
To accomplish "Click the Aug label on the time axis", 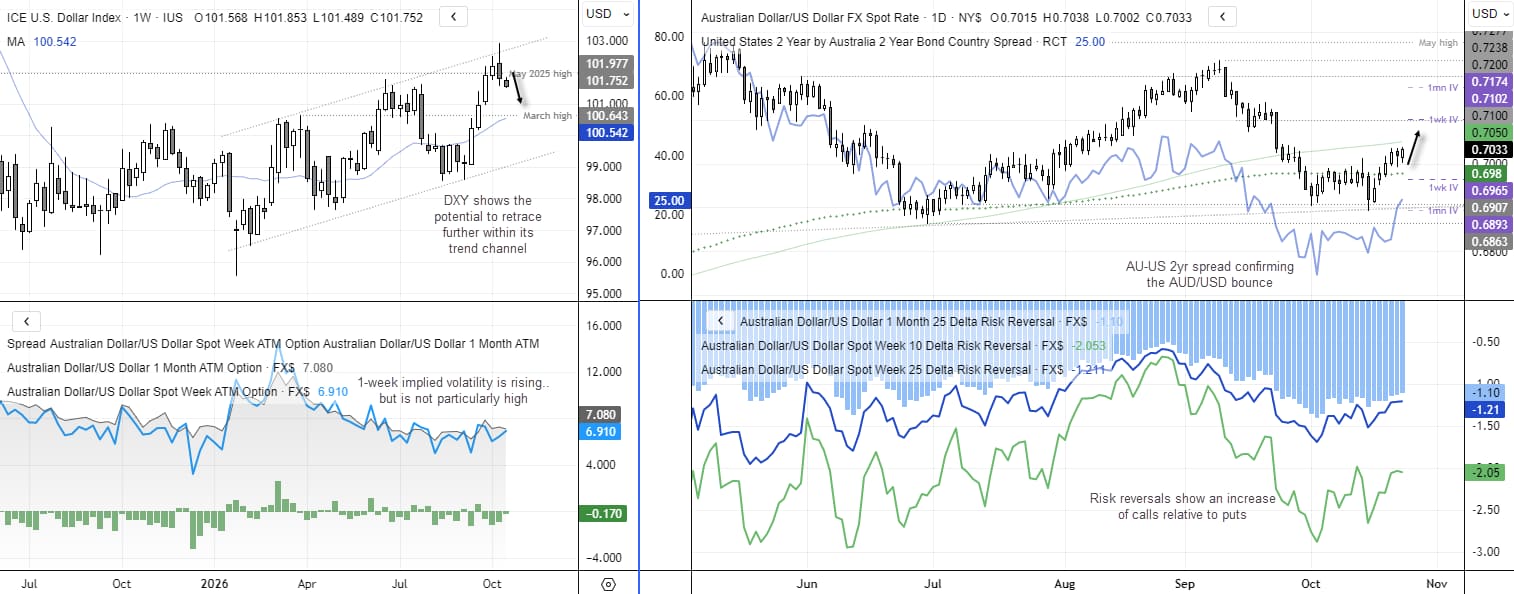I will [x=1065, y=583].
